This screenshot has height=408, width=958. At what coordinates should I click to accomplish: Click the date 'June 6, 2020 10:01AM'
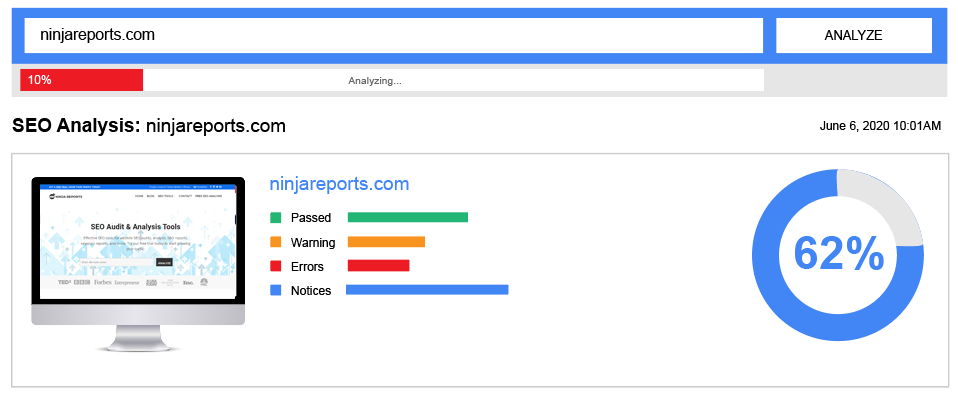(880, 126)
